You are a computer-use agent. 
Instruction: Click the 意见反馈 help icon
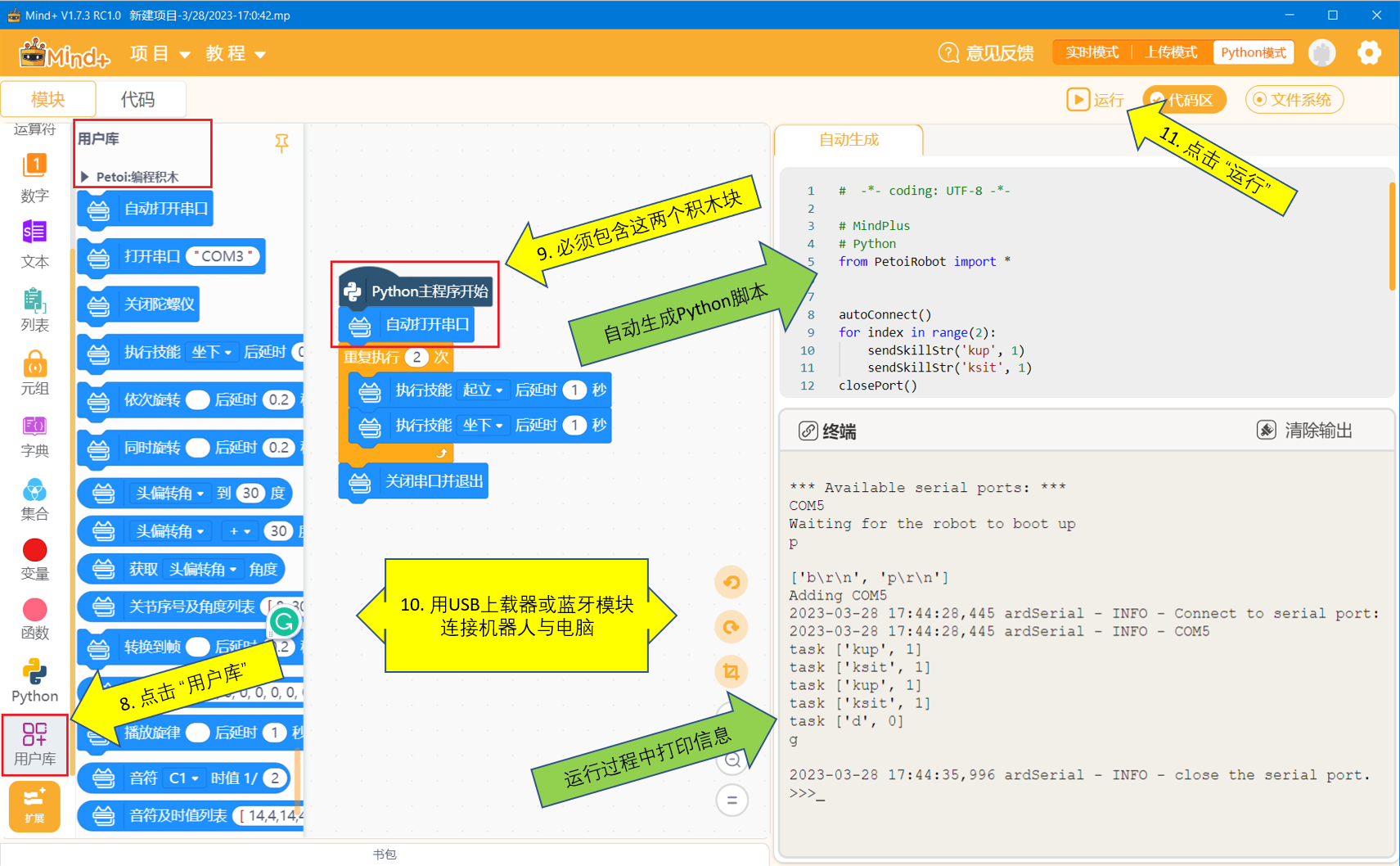pos(948,53)
